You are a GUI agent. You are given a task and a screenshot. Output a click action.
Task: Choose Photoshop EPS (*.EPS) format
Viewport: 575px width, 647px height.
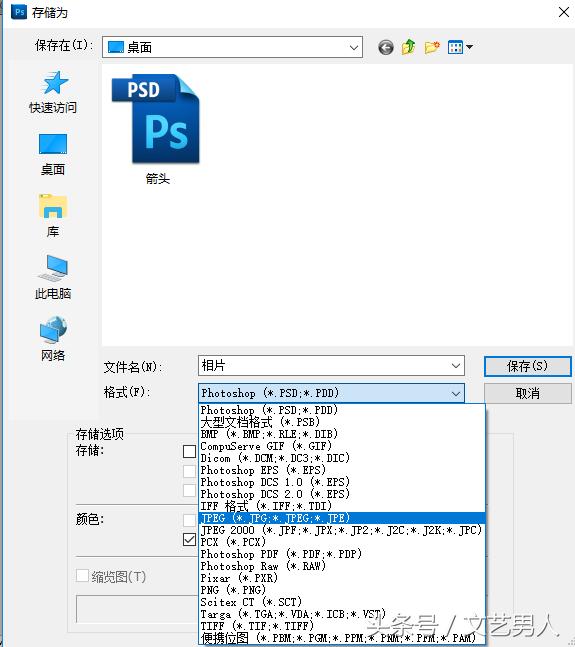pos(342,470)
